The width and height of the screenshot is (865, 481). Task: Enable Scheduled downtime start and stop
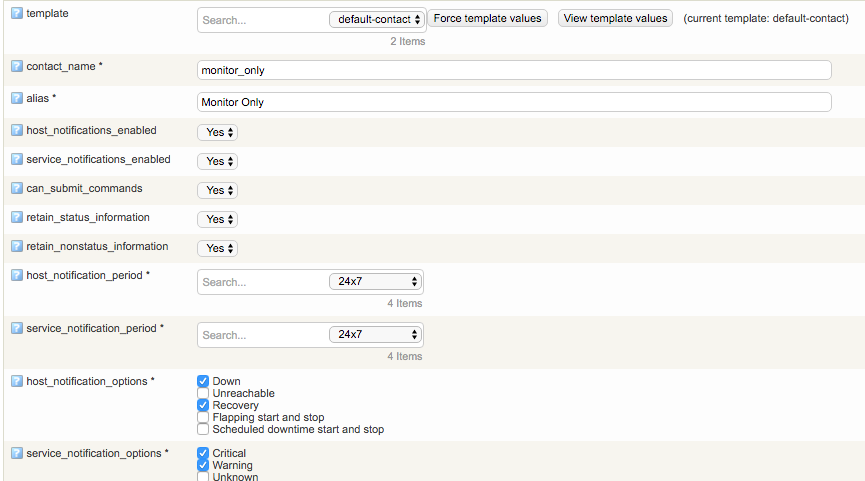pos(203,429)
